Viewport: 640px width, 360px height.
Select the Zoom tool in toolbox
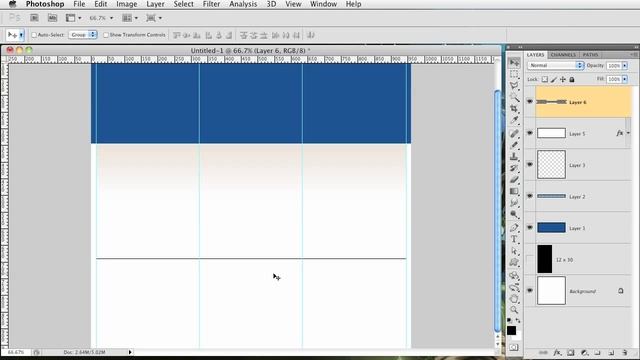click(x=514, y=310)
